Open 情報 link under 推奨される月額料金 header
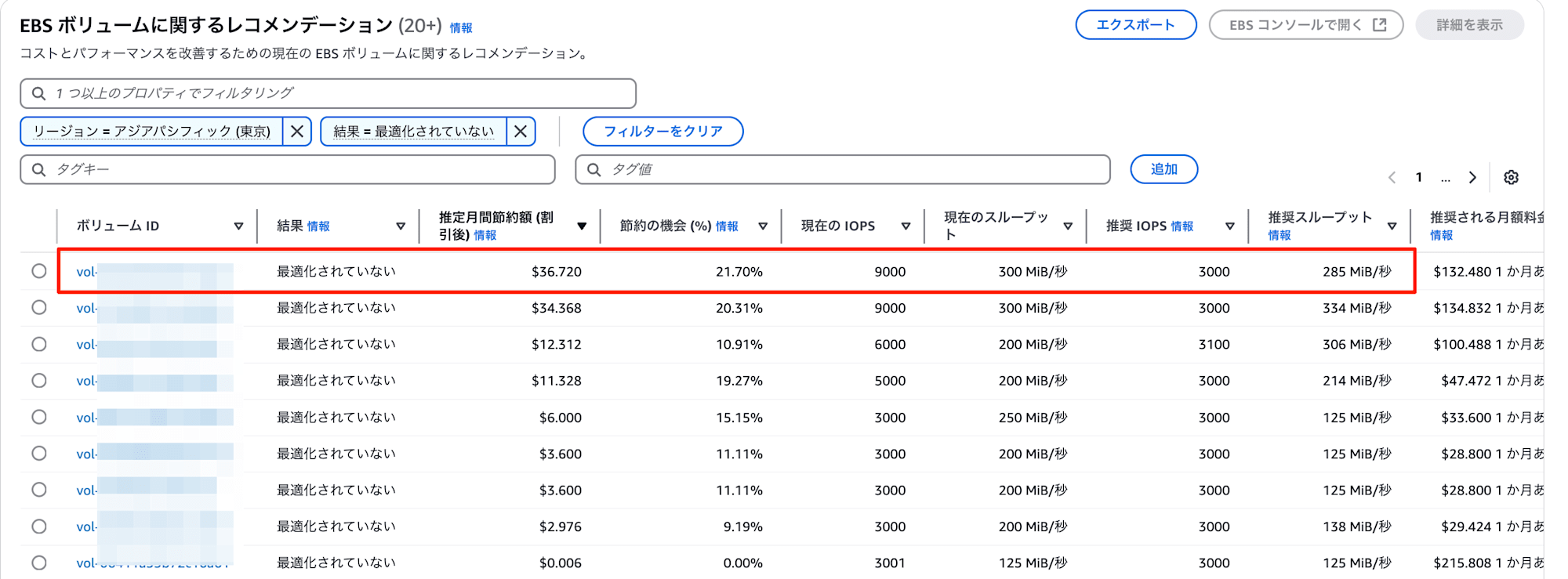Viewport: 1568px width, 579px height. click(x=1441, y=235)
